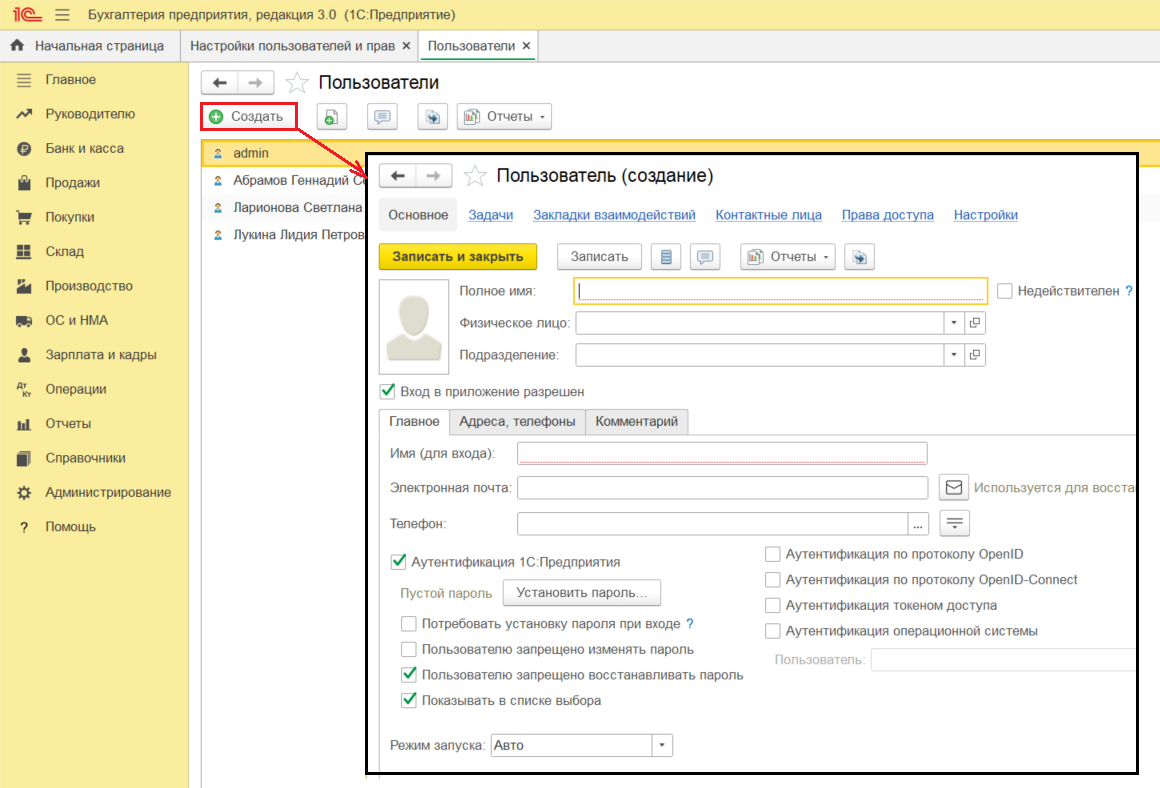Viewport: 1160px width, 788px height.
Task: Enable Потребовать установку пароля при входе
Action: coord(409,623)
